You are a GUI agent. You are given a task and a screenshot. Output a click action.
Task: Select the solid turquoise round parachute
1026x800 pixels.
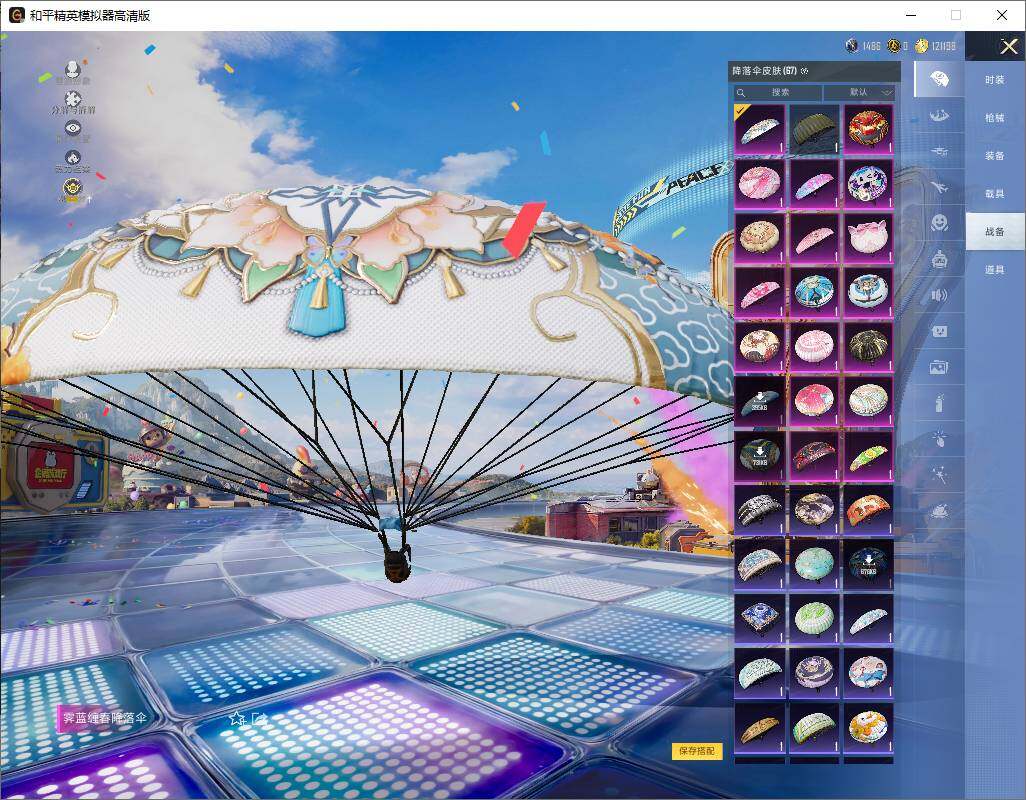pos(814,563)
